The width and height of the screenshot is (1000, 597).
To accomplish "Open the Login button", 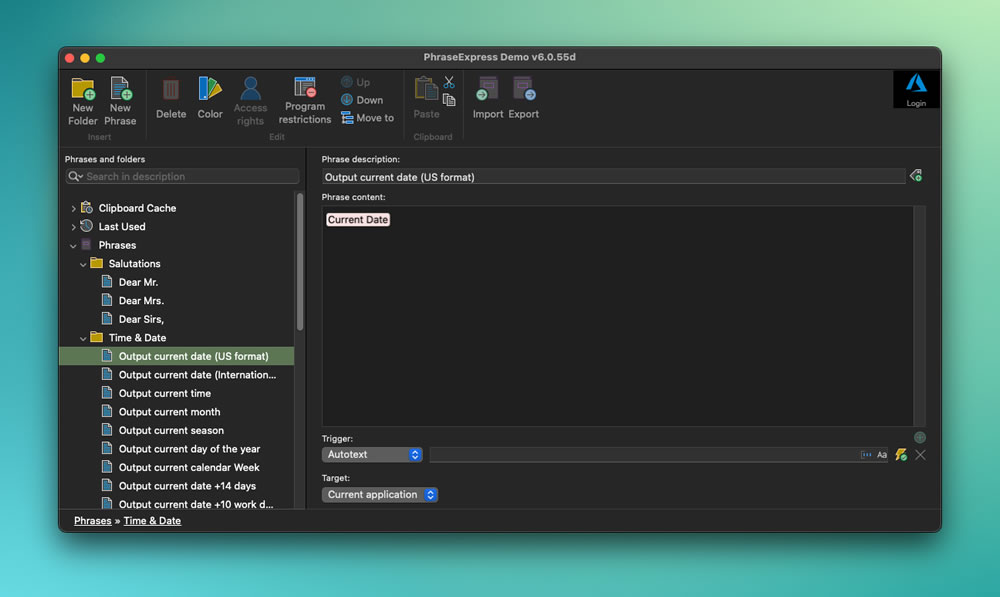I will pos(916,89).
